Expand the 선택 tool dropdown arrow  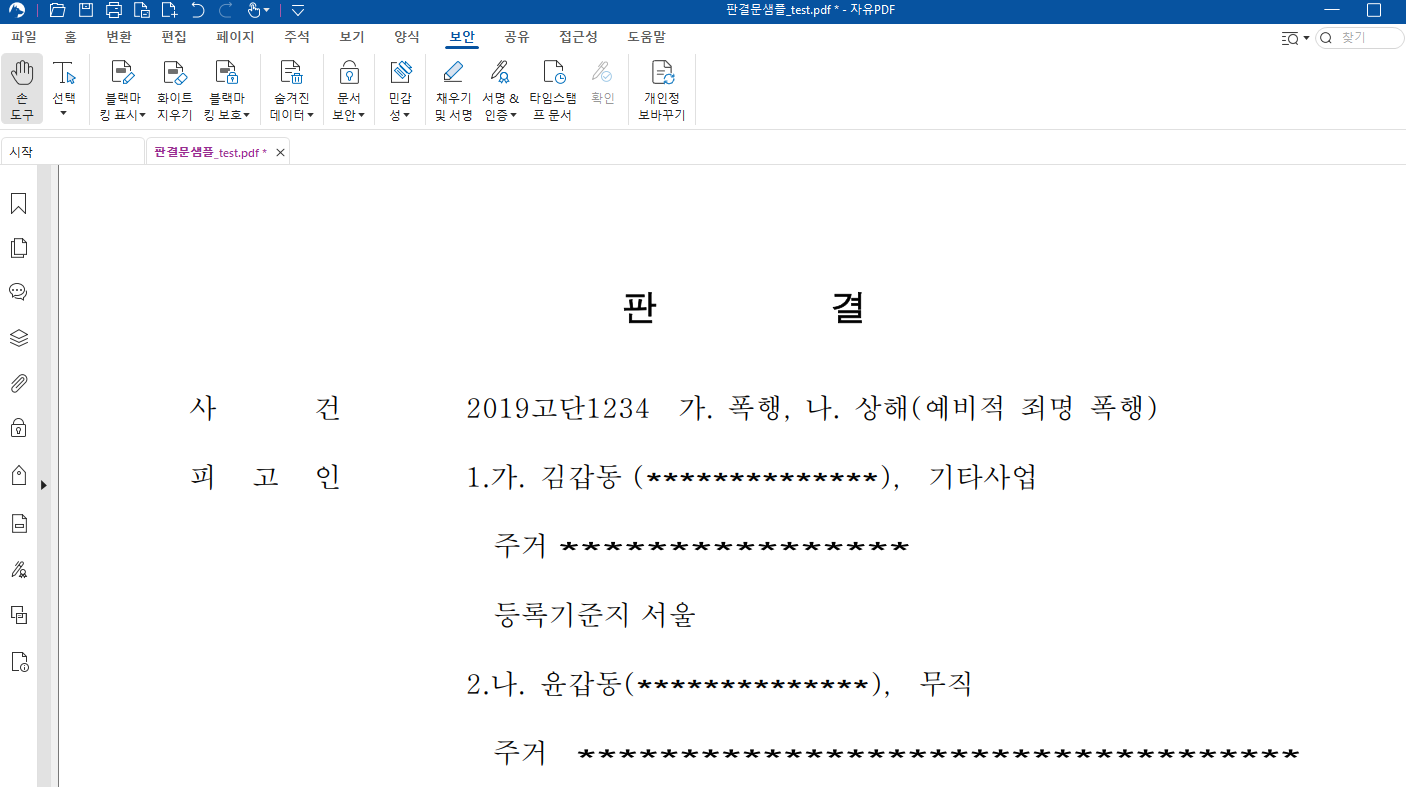pos(64,114)
